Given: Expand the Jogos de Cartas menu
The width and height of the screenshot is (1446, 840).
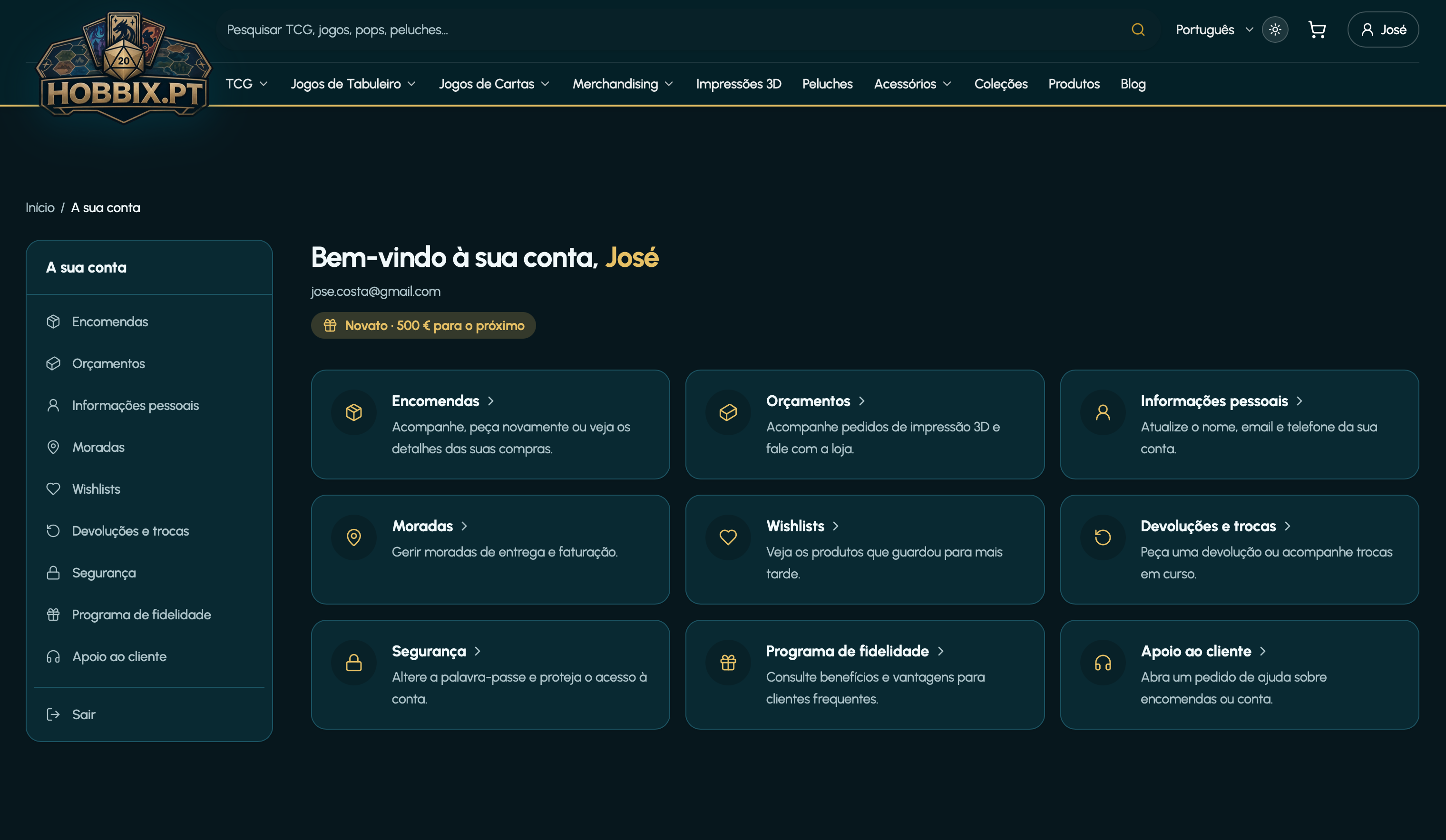Looking at the screenshot, I should [x=494, y=84].
